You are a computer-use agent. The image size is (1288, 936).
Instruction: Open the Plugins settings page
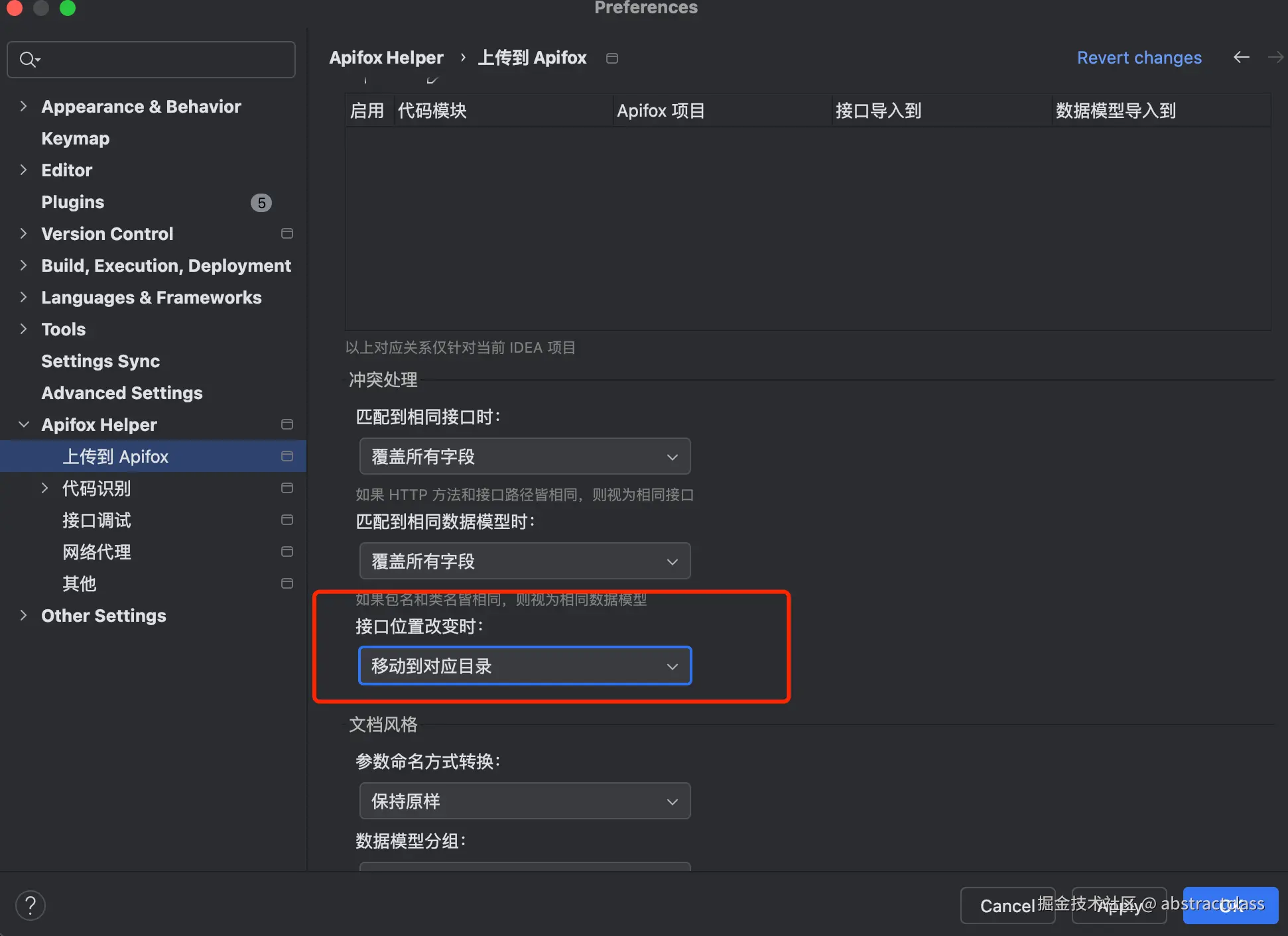tap(73, 202)
